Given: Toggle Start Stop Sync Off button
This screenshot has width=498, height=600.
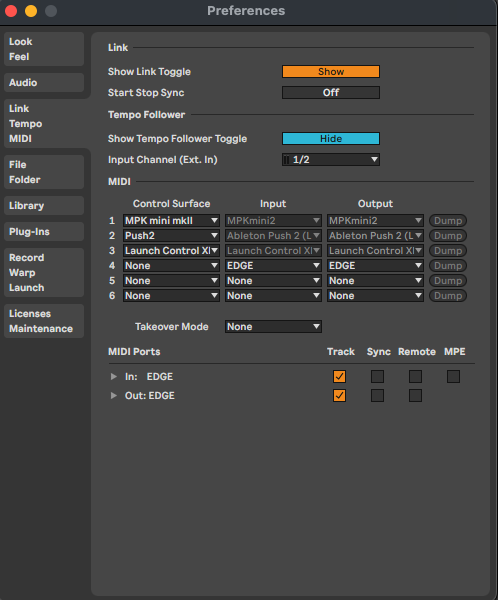Looking at the screenshot, I should coord(331,93).
